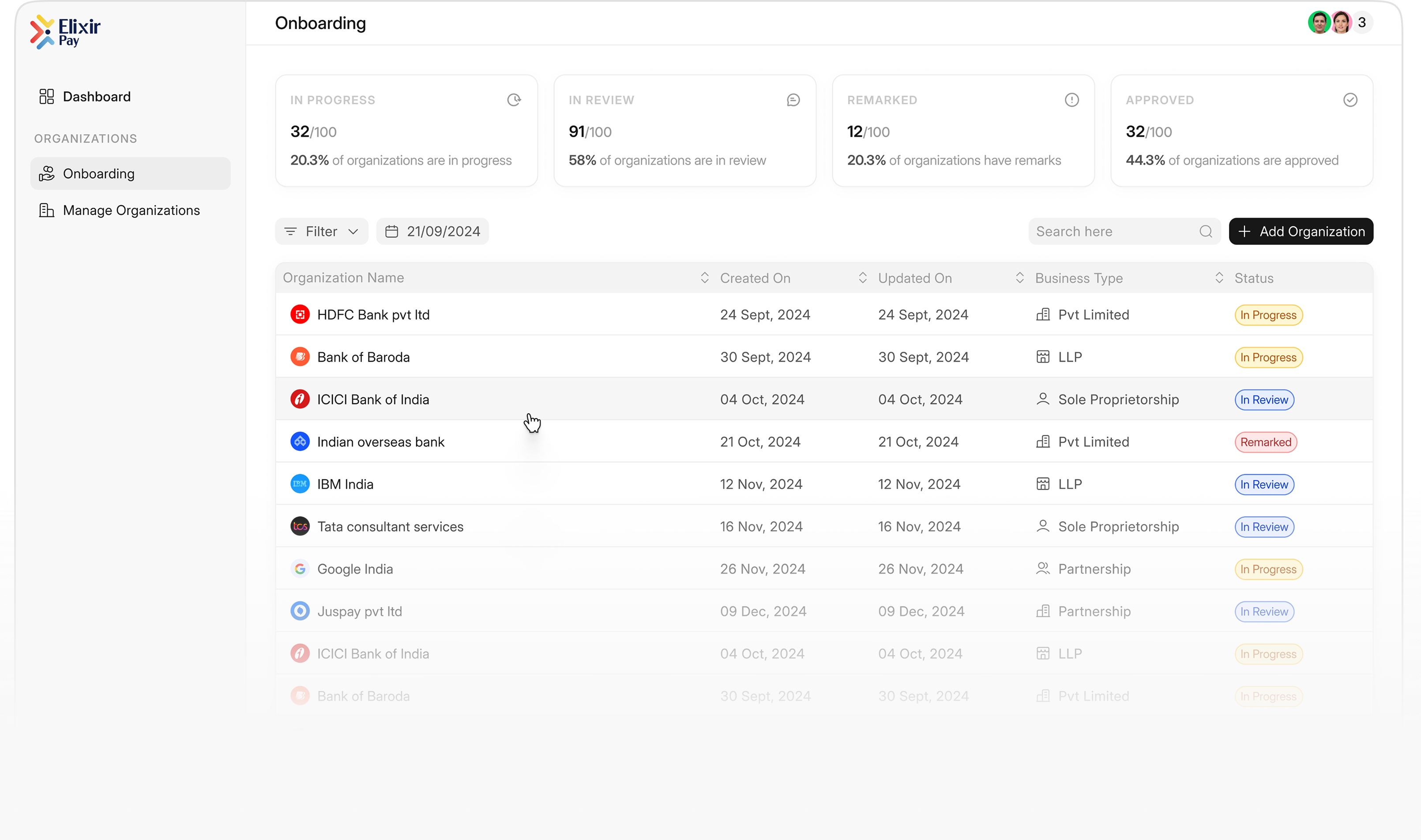Screen dimensions: 1421x840
Task: Click the IBM India logo icon
Action: pos(300,484)
